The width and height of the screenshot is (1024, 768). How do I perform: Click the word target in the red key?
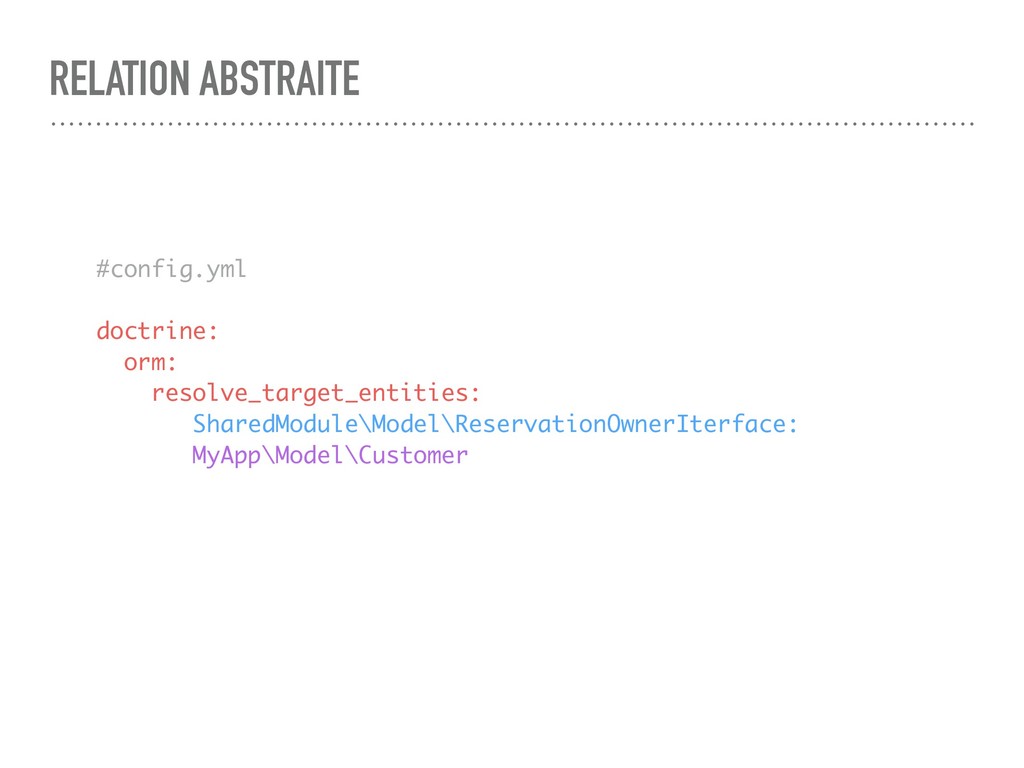[302, 394]
